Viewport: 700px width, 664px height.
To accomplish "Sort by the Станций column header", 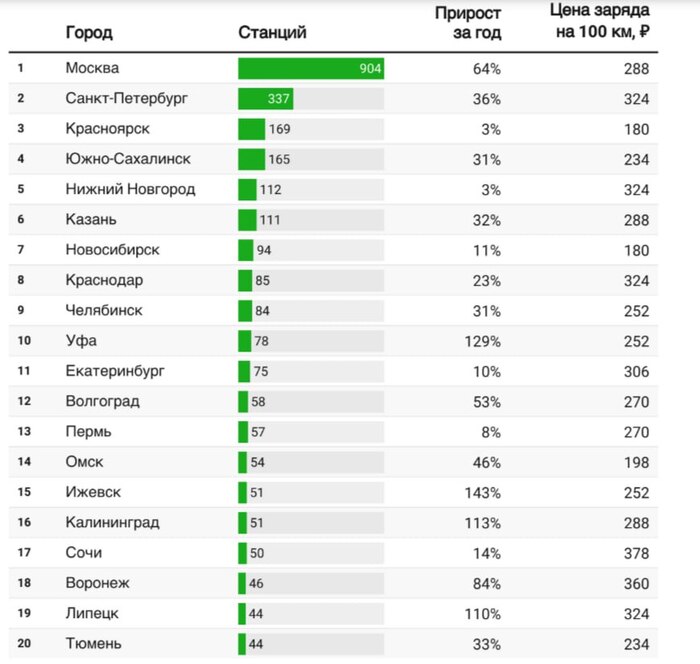I will point(272,33).
